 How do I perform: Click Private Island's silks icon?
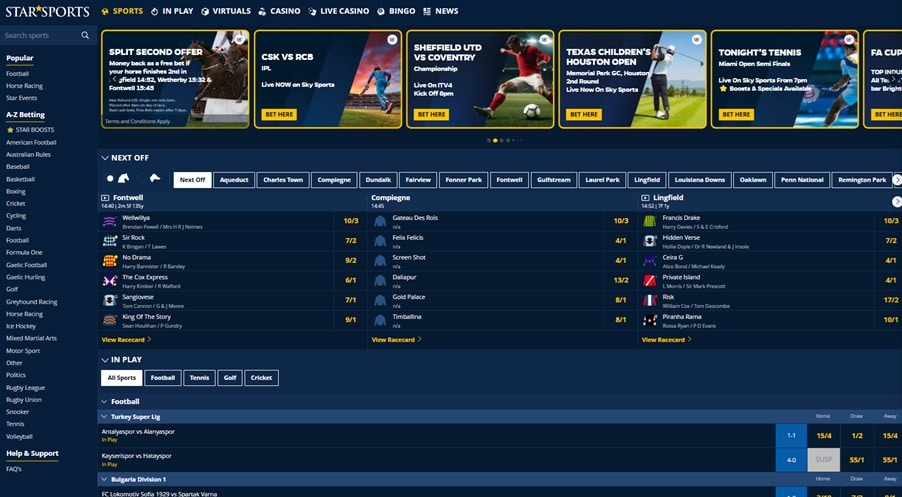(x=650, y=281)
